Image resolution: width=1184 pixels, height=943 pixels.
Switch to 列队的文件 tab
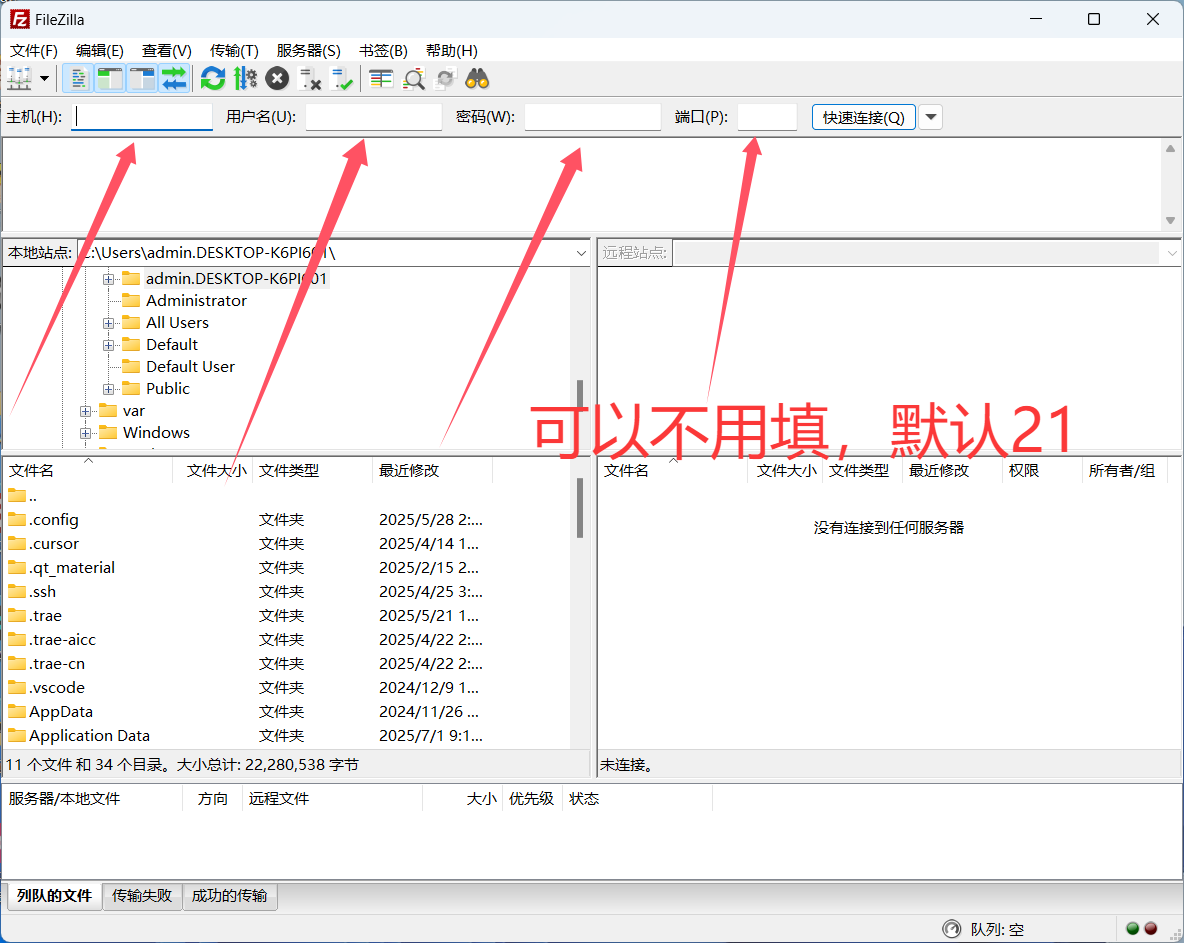[x=54, y=896]
